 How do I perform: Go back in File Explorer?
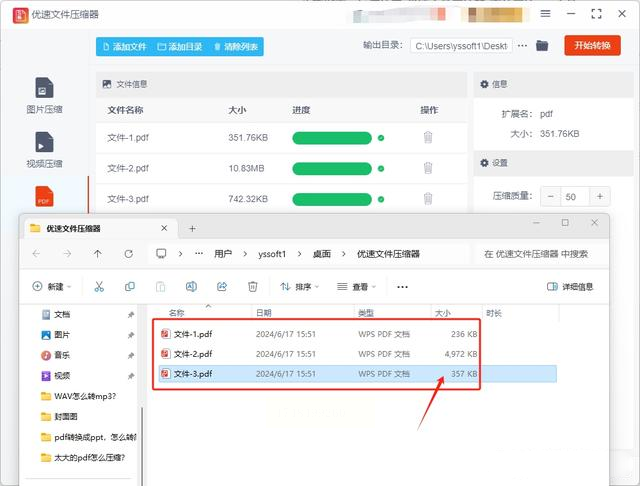pyautogui.click(x=36, y=254)
